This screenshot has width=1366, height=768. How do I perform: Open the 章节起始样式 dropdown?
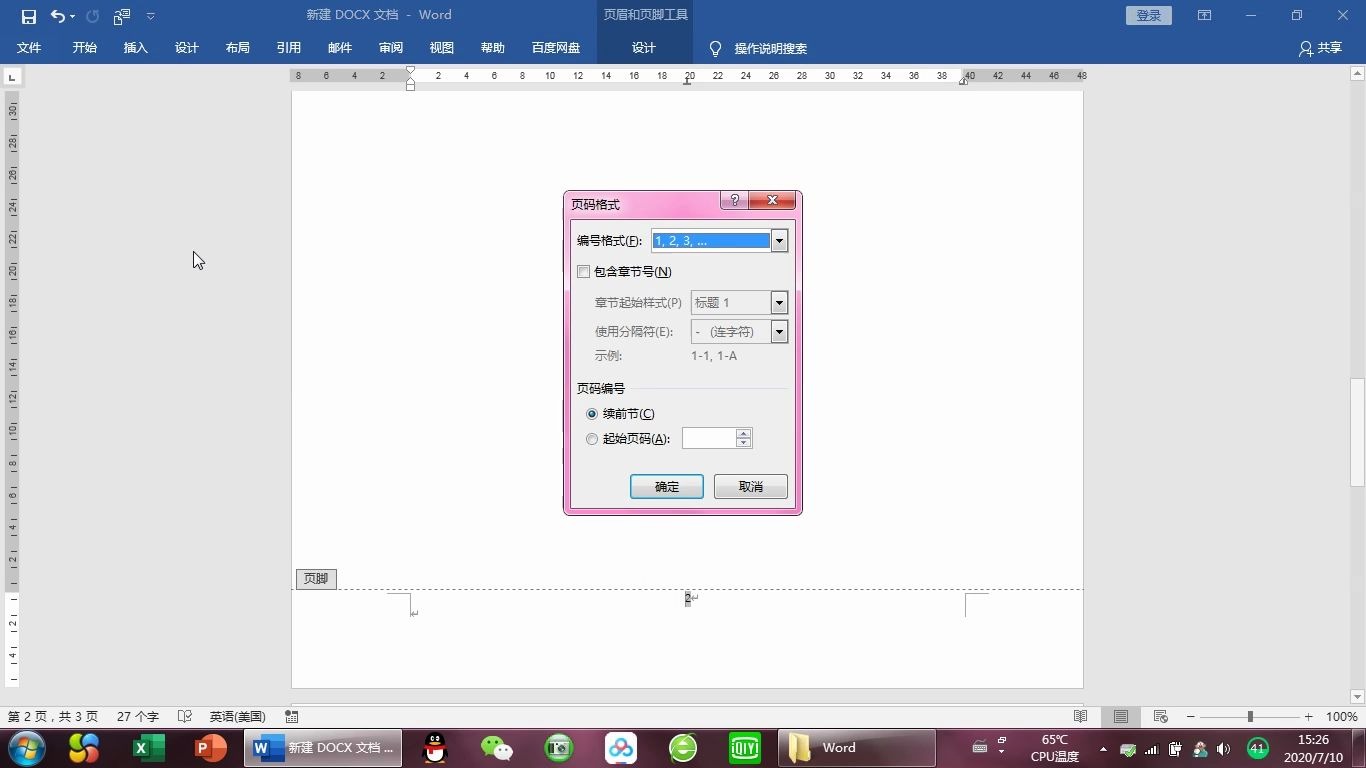pyautogui.click(x=779, y=302)
